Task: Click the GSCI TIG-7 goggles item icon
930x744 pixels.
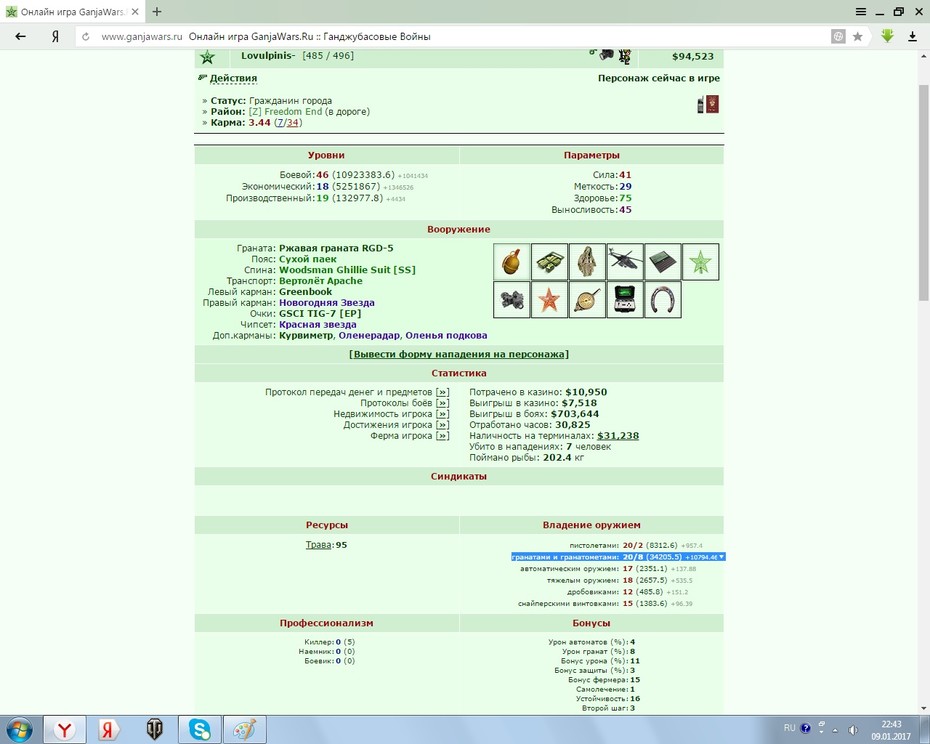Action: (511, 300)
